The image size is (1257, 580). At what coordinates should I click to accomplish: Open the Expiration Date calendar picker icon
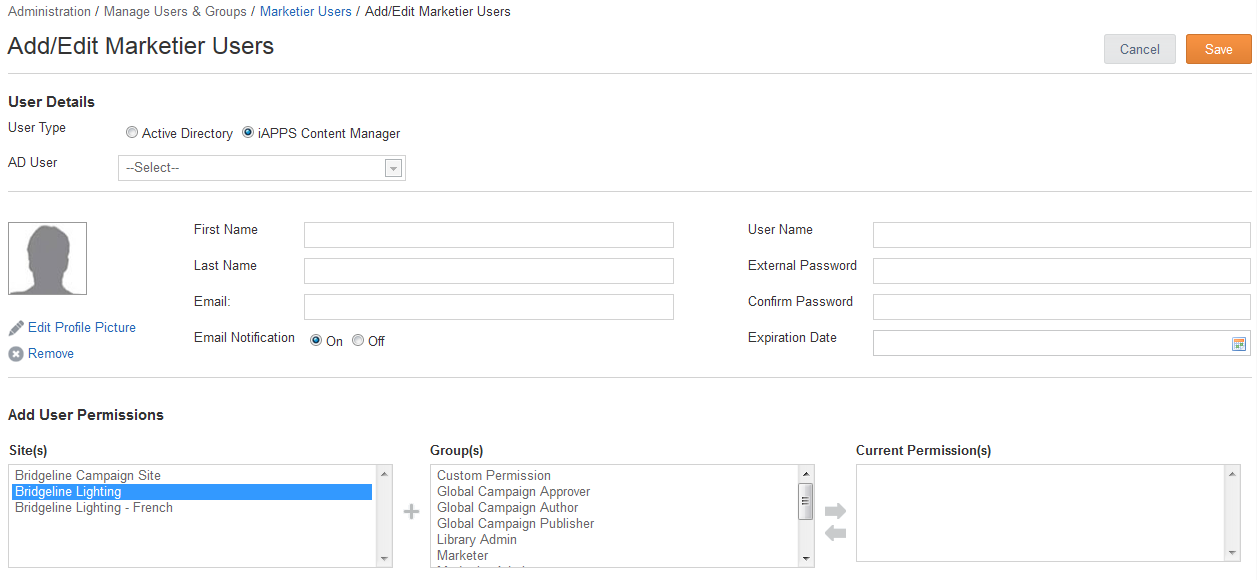point(1239,344)
